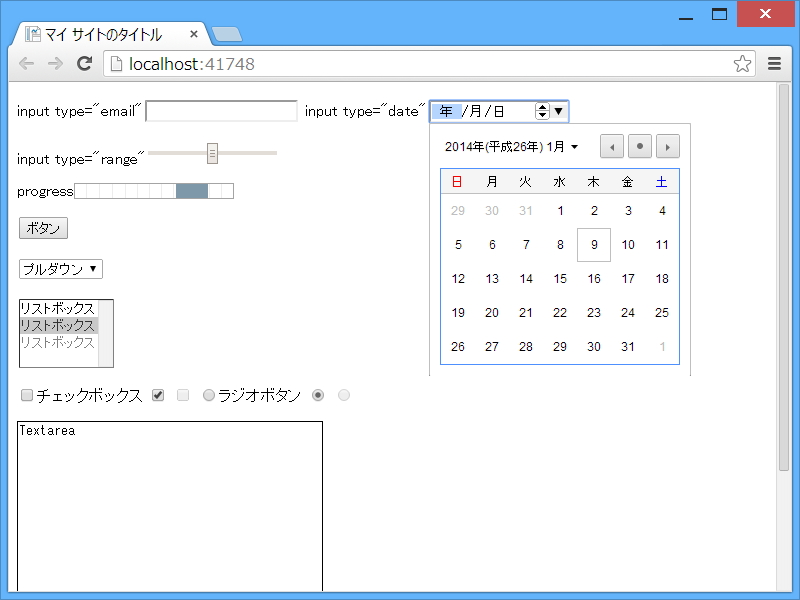The image size is (800, 600).
Task: Click the today dot button in calendar
Action: pyautogui.click(x=639, y=146)
